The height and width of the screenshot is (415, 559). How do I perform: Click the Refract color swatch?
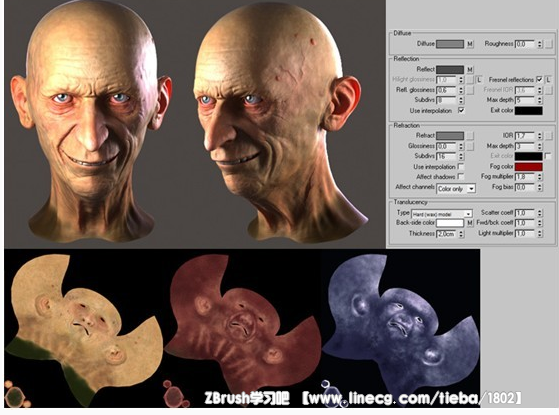coord(450,135)
